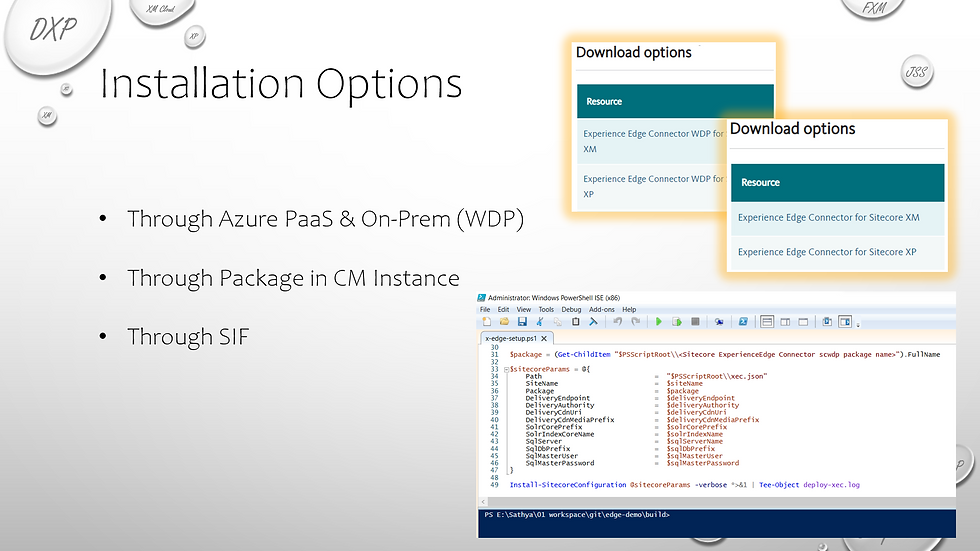Click the $solrCorePrefix variable
This screenshot has width=980, height=551.
click(696, 427)
